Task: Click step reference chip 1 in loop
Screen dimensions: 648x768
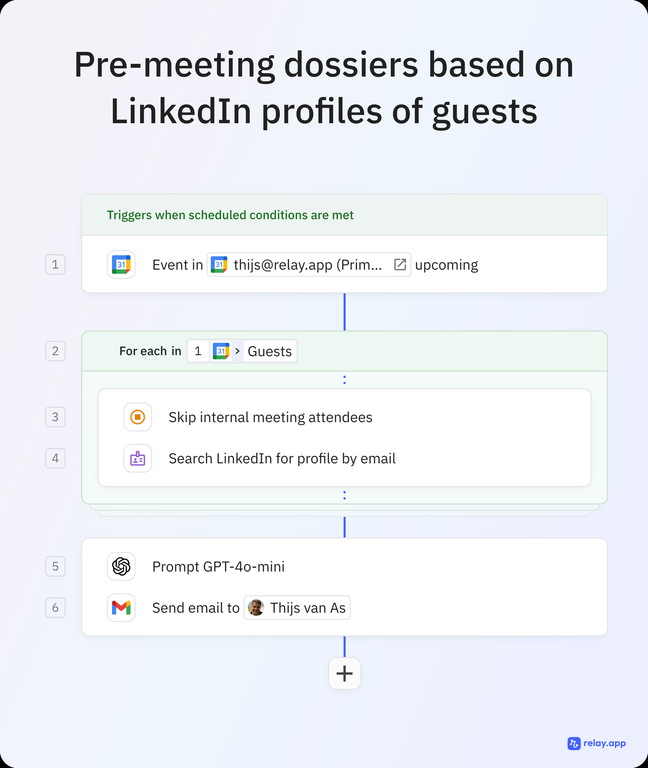Action: click(198, 351)
